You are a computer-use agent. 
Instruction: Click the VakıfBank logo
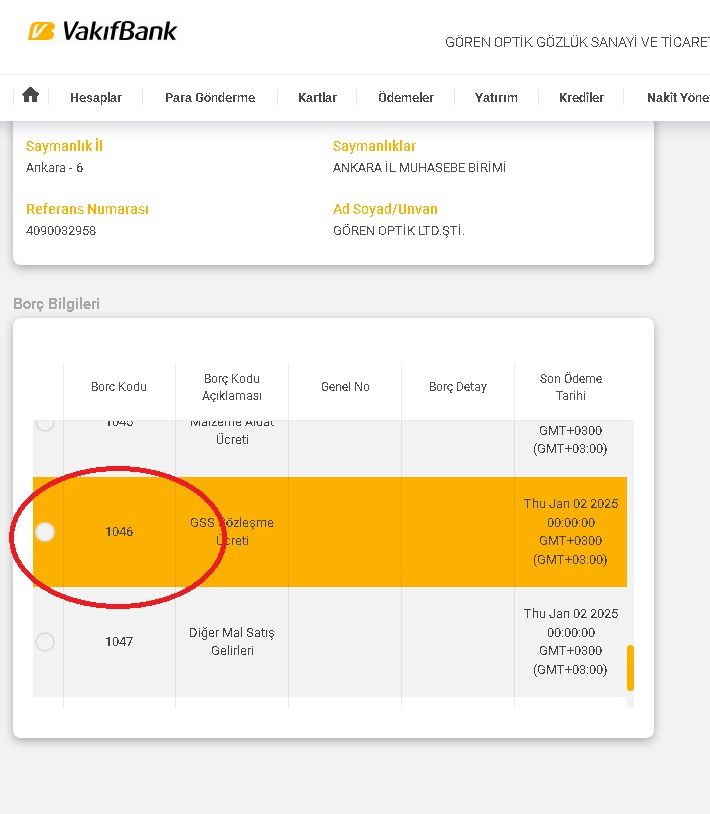(102, 31)
